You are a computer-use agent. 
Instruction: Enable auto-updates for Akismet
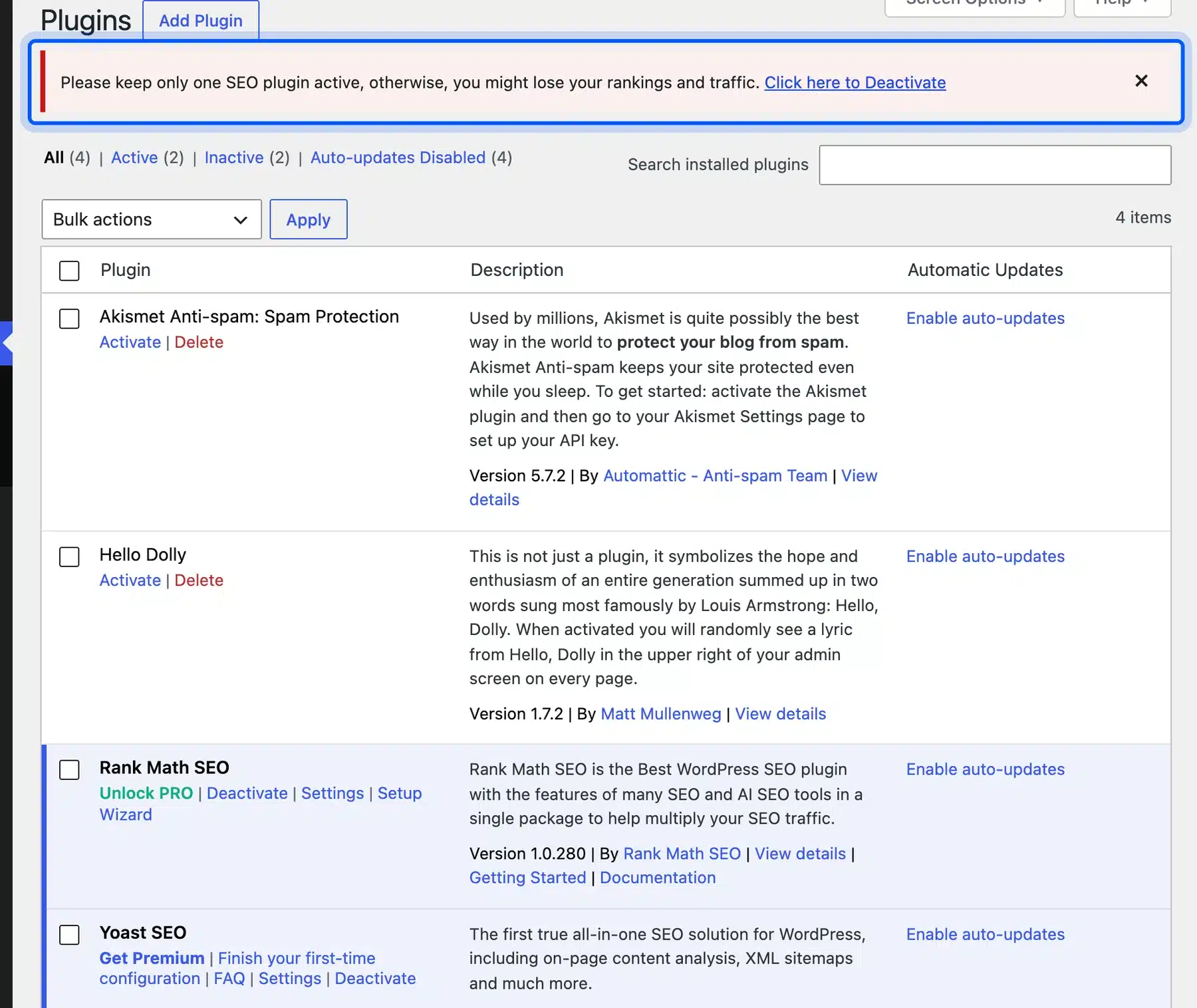(986, 318)
